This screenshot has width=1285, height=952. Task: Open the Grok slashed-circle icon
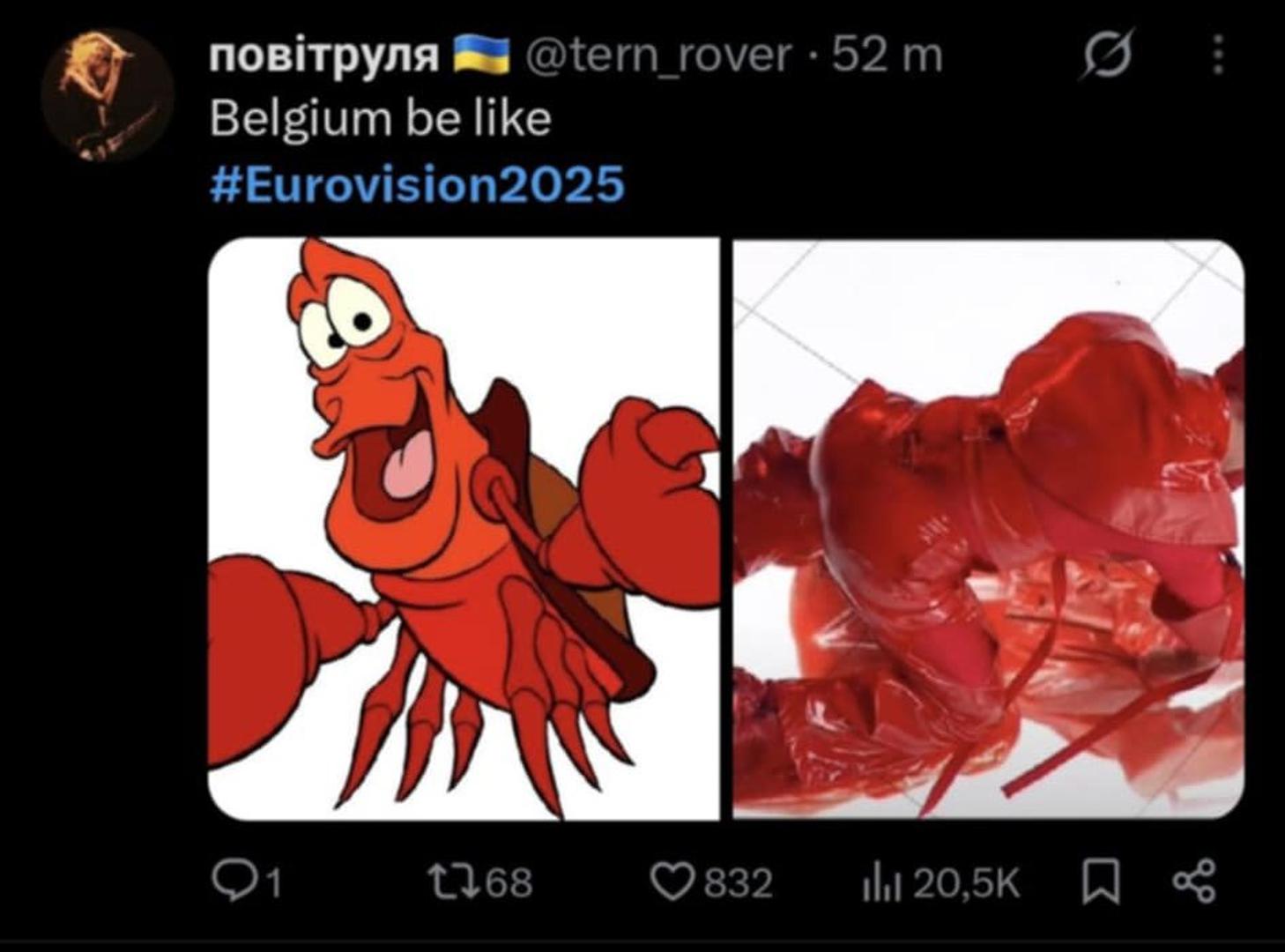pyautogui.click(x=1106, y=55)
